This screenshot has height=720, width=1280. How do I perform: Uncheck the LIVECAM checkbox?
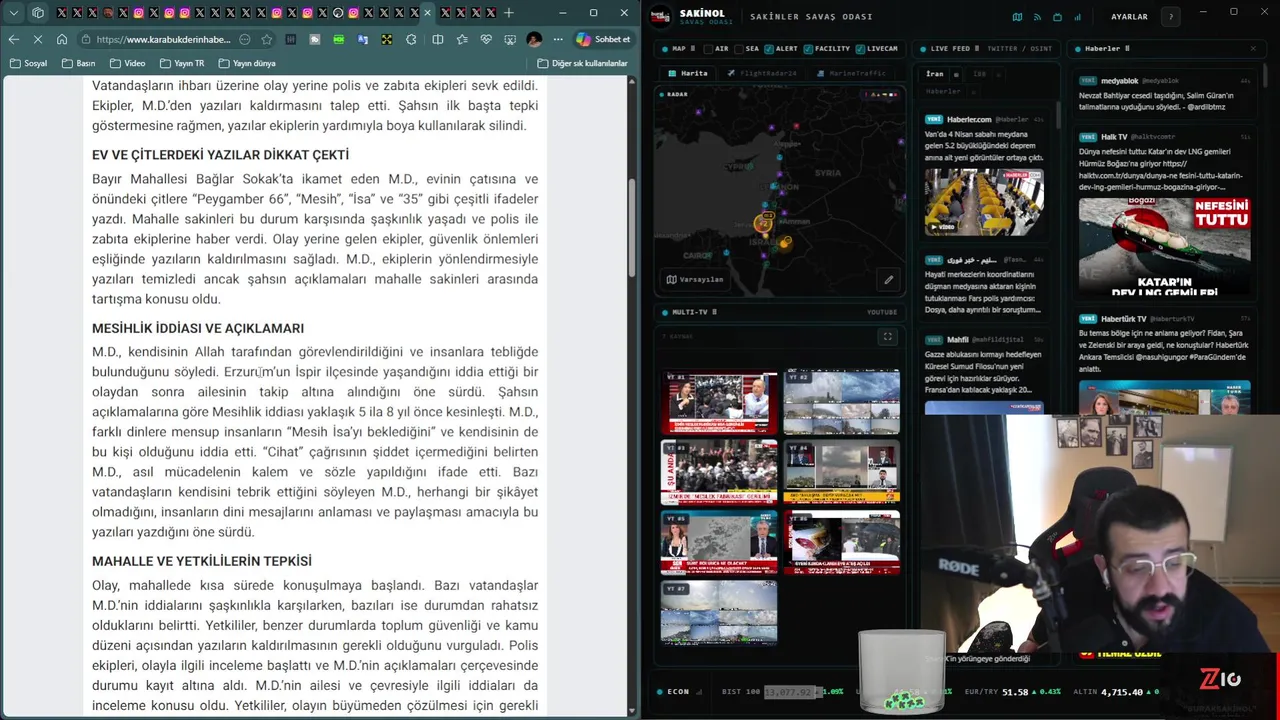[x=858, y=48]
